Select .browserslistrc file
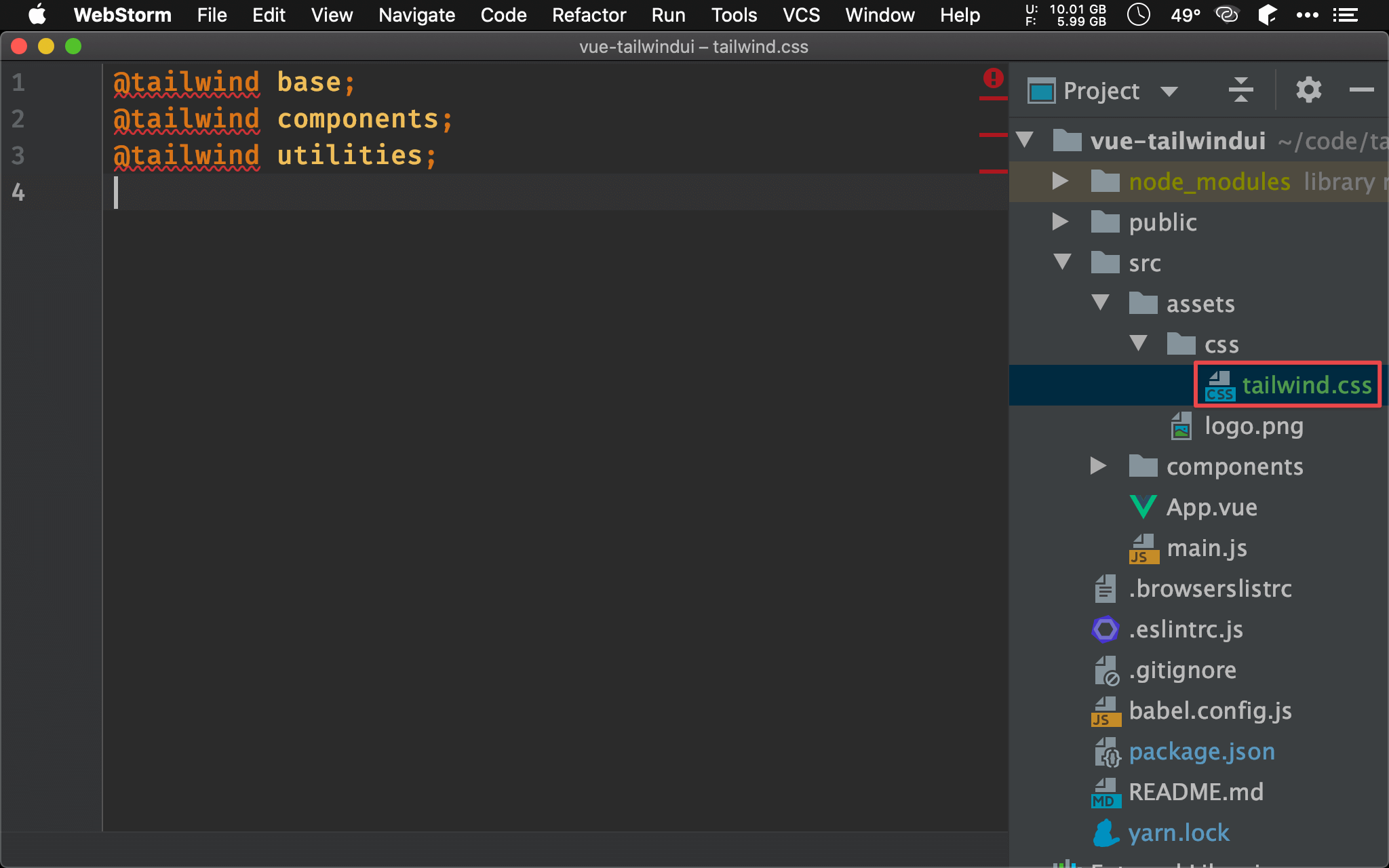 (x=1210, y=589)
